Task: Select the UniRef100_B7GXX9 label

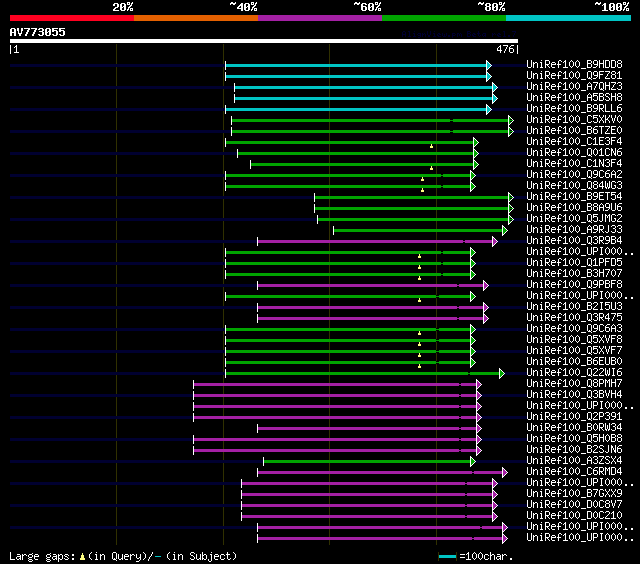Action: [574, 494]
